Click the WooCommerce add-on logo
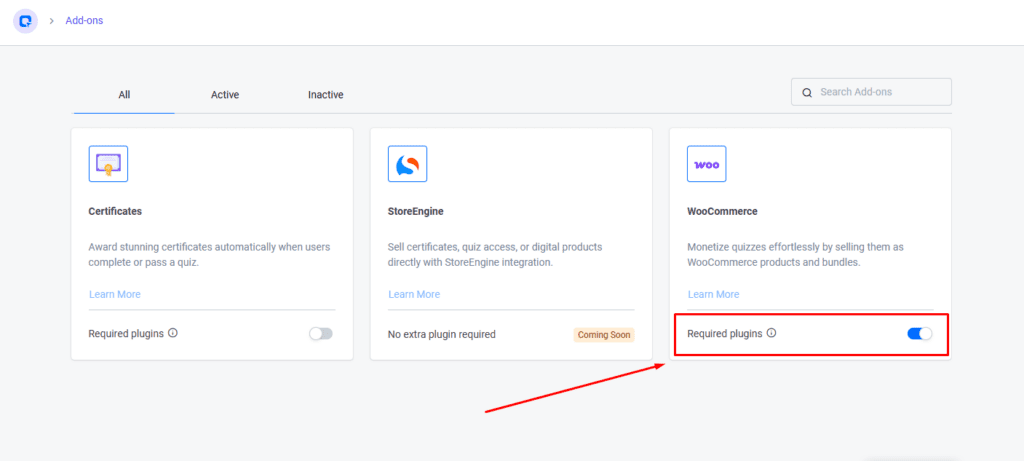 coord(707,163)
